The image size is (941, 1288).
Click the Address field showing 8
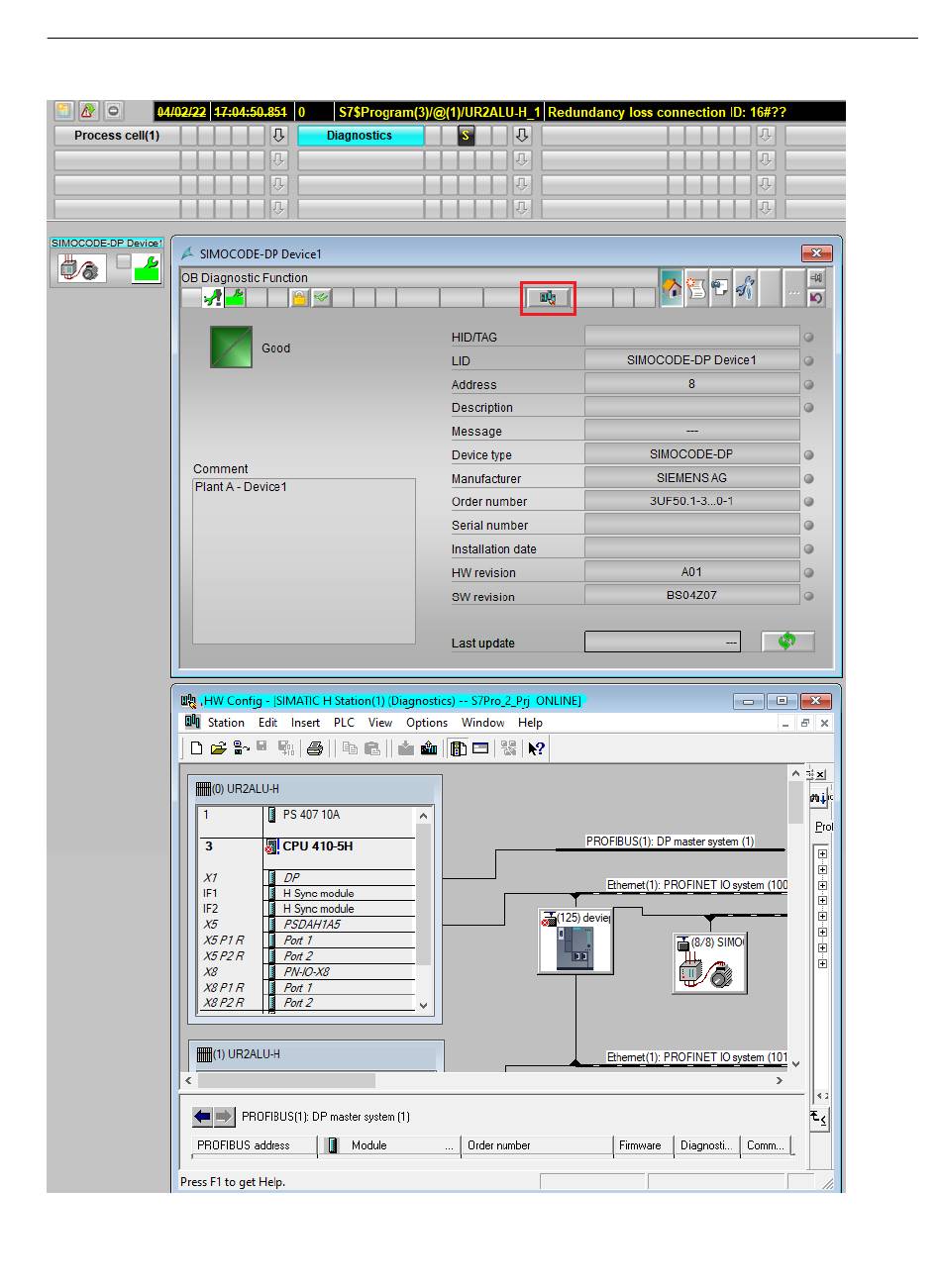(691, 384)
